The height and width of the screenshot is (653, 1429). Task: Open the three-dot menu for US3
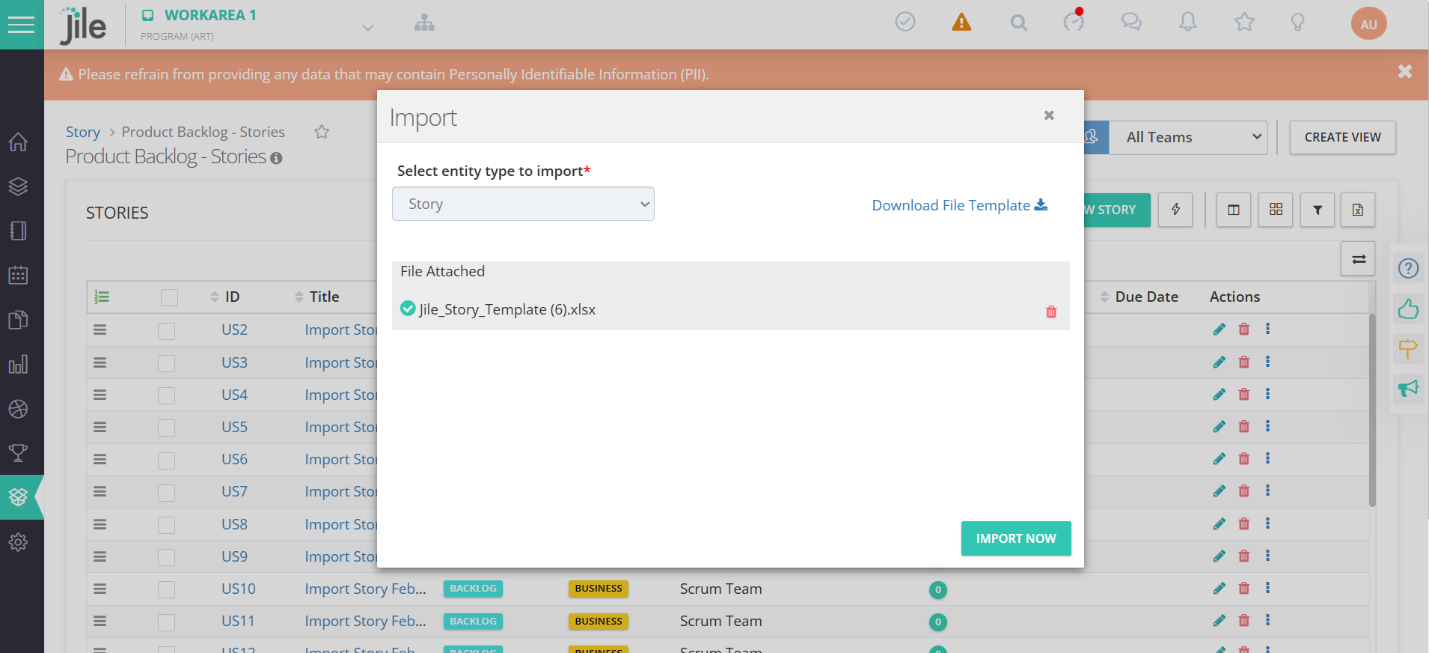[x=1267, y=362]
